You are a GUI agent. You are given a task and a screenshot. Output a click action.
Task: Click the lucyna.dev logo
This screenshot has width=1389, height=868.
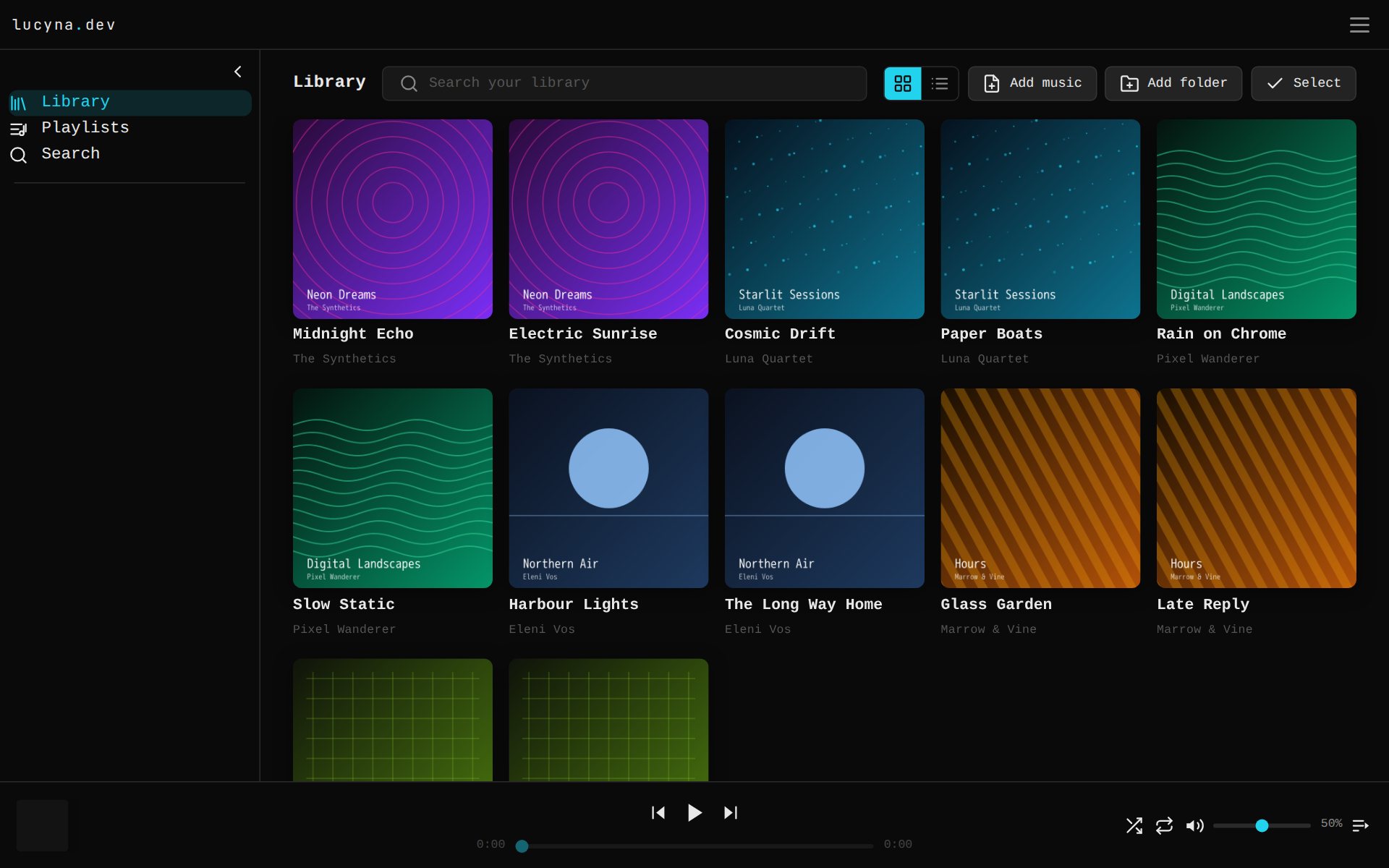(64, 25)
